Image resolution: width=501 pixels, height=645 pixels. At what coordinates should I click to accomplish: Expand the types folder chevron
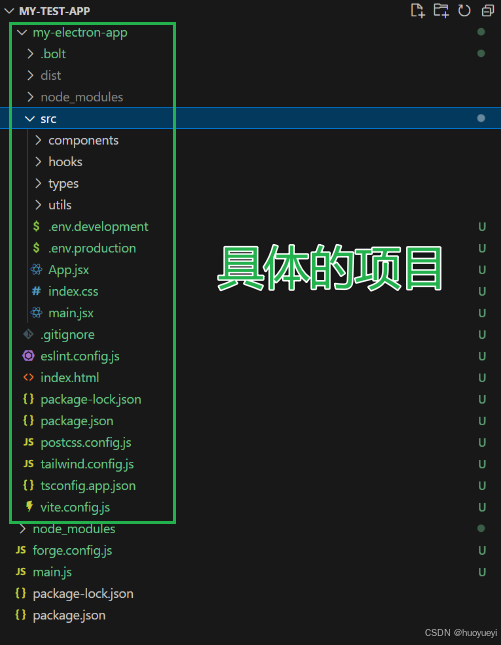(38, 183)
